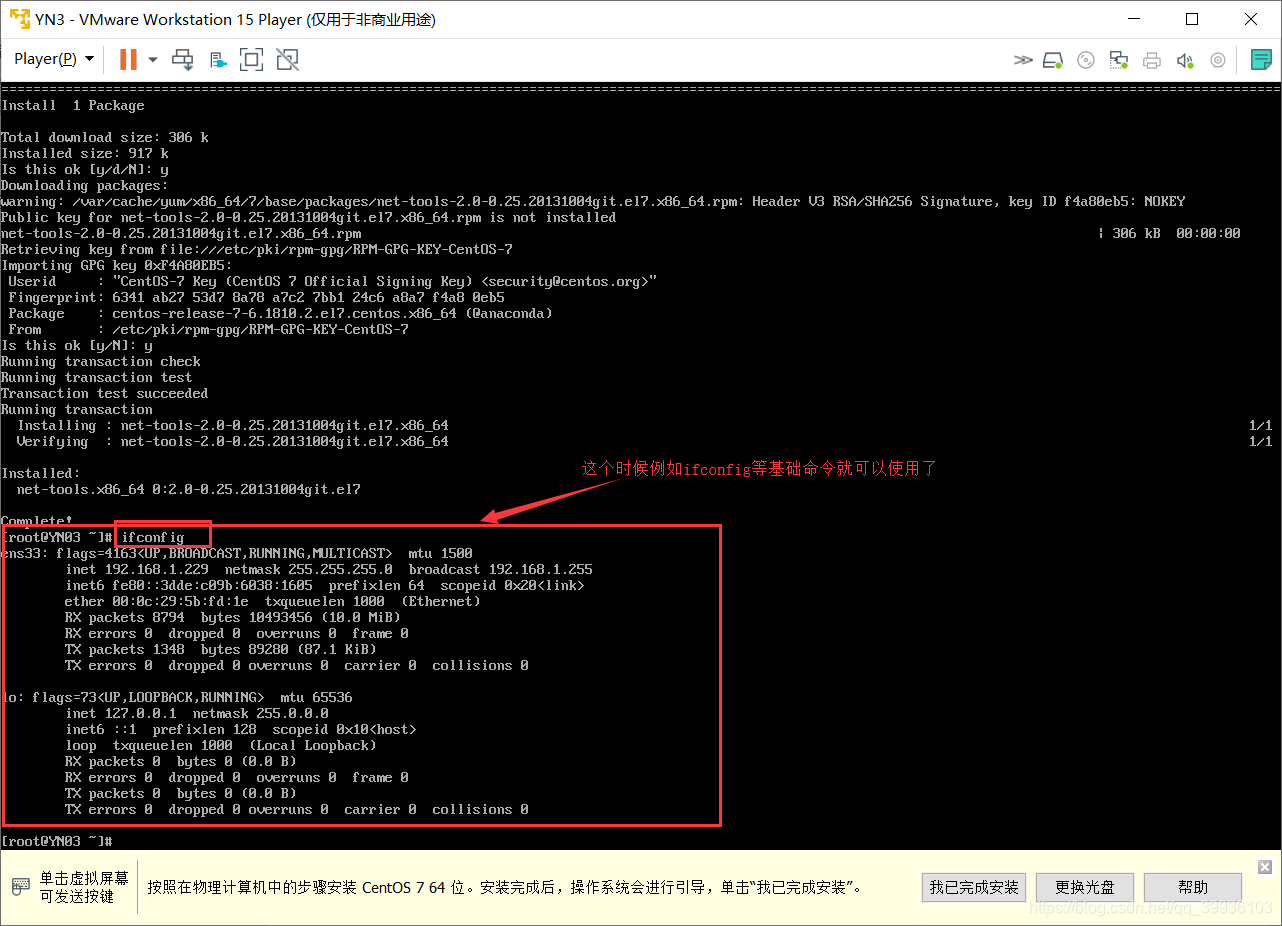Click the "Downloading packages:" line

(x=85, y=185)
